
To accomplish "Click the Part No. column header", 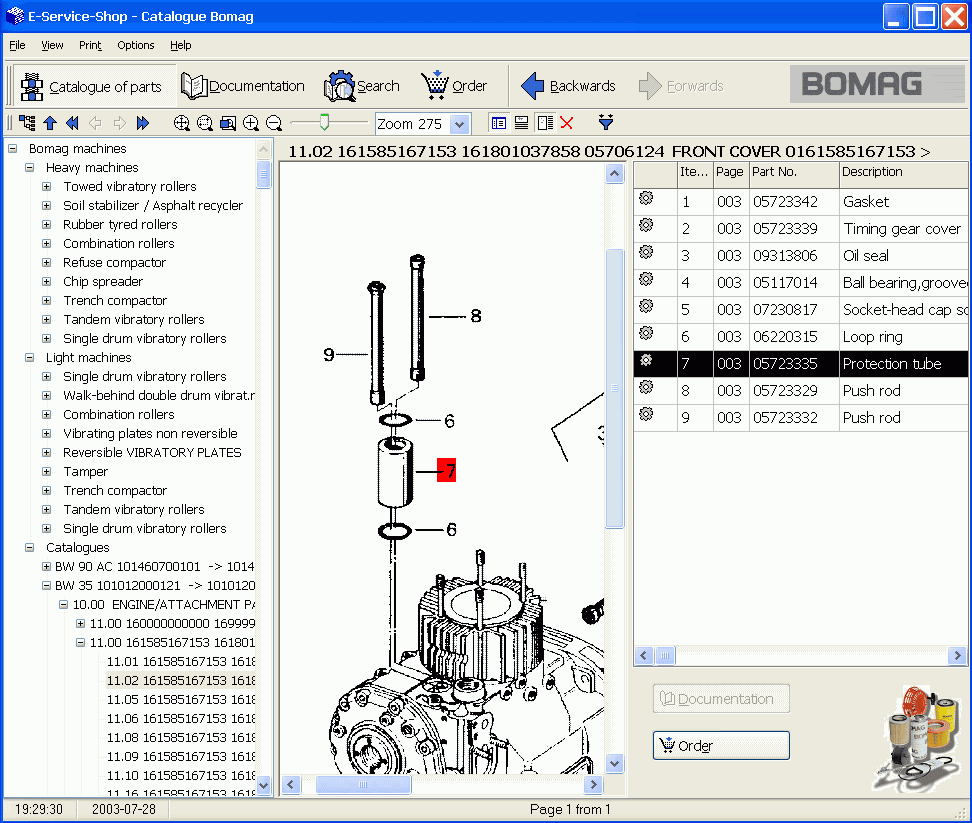I will [793, 172].
